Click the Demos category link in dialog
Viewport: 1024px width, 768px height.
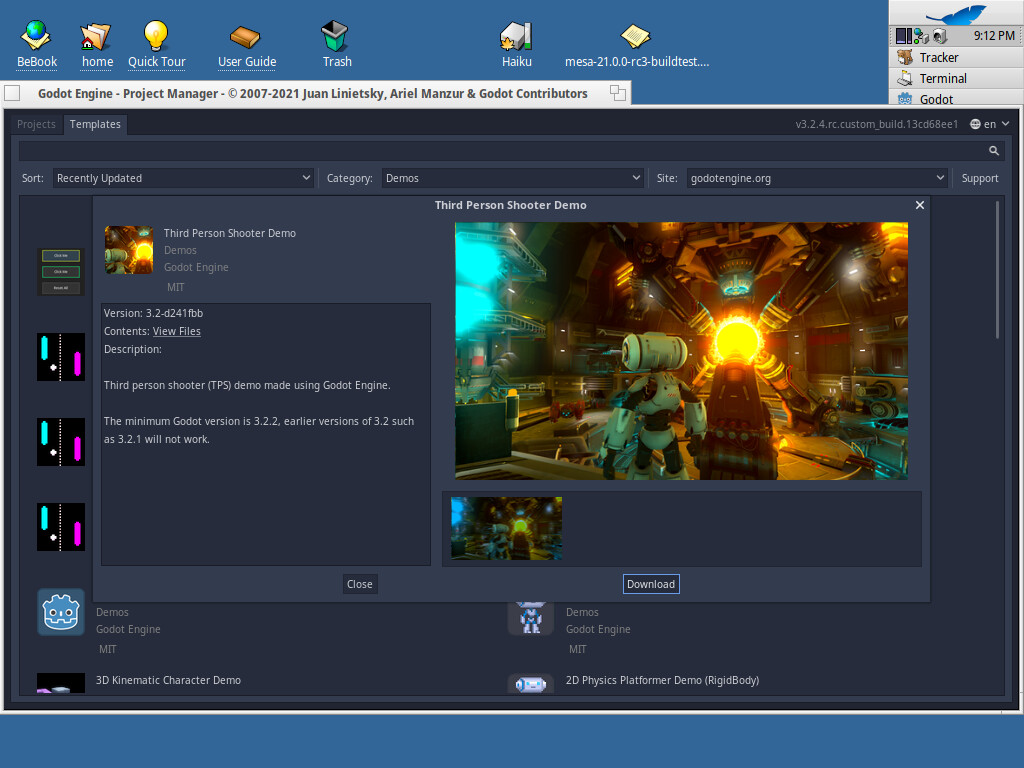click(180, 250)
